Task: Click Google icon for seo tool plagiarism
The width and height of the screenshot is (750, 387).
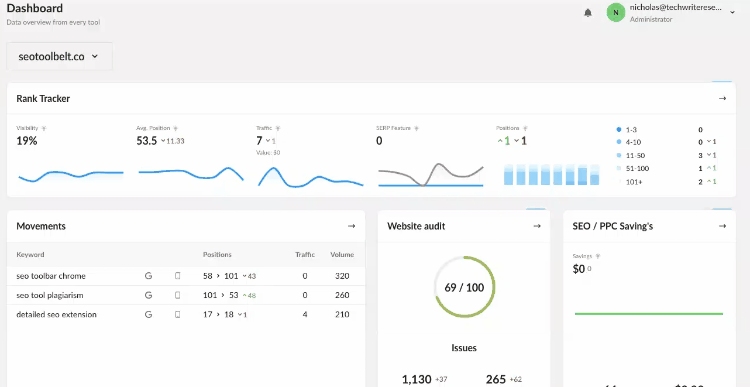Action: coord(148,295)
